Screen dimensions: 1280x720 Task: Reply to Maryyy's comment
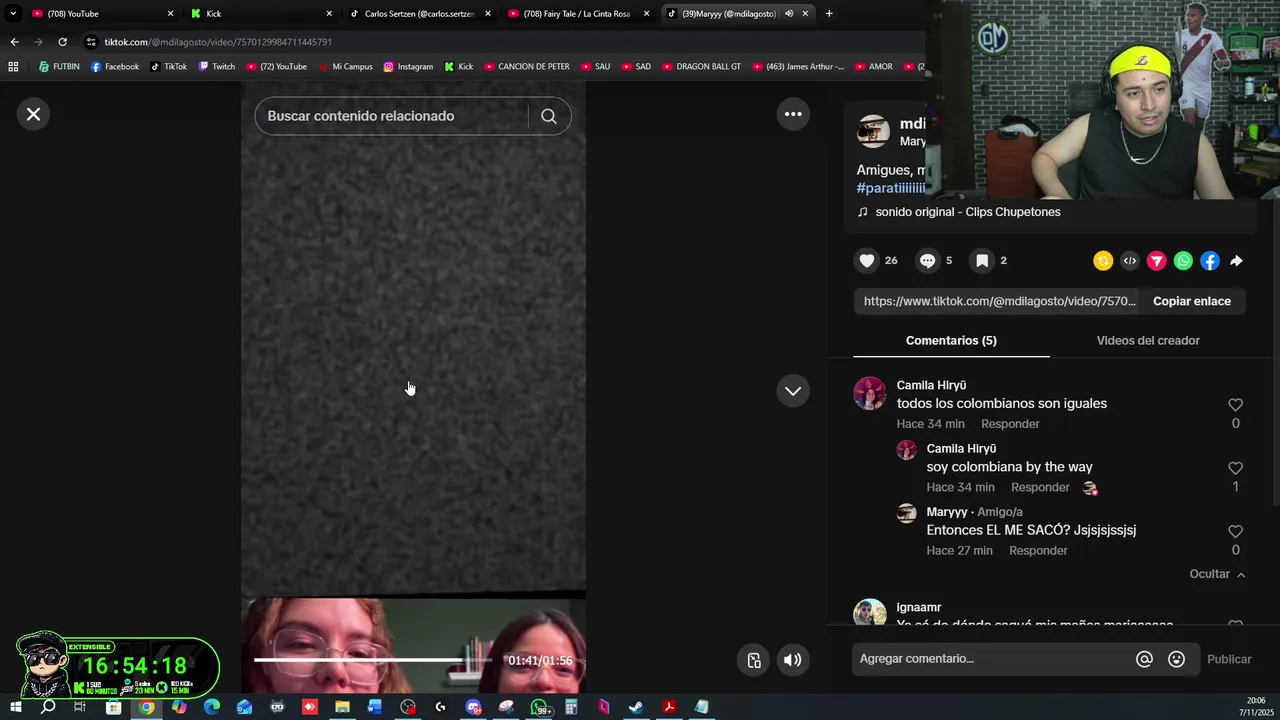pos(1038,551)
